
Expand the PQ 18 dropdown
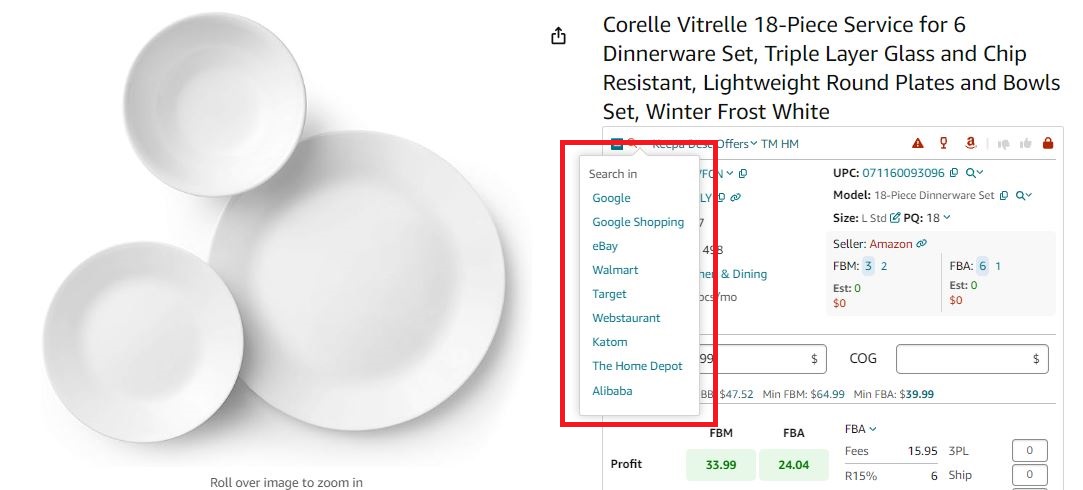[946, 218]
